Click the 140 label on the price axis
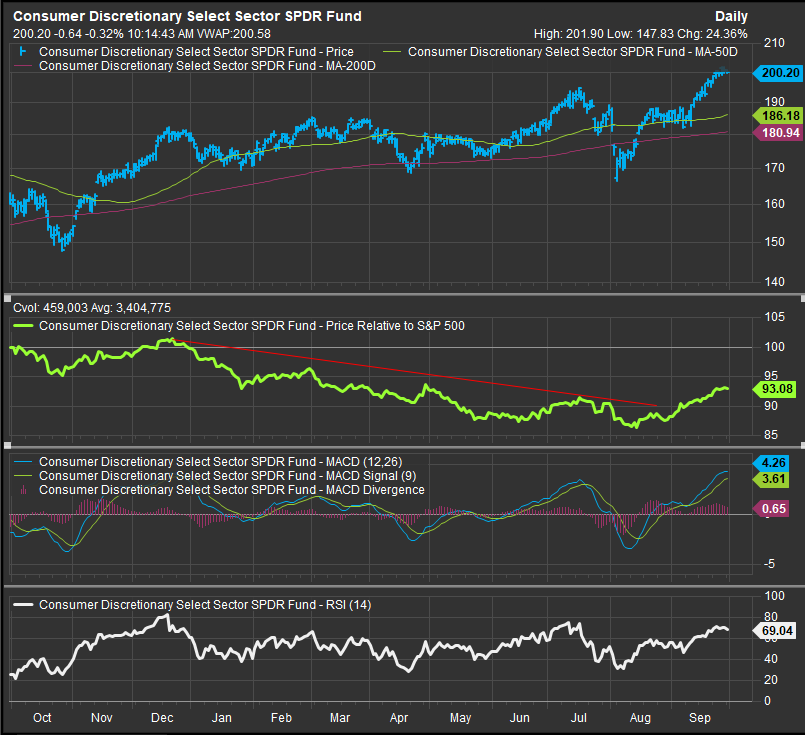This screenshot has height=735, width=805. coord(774,281)
